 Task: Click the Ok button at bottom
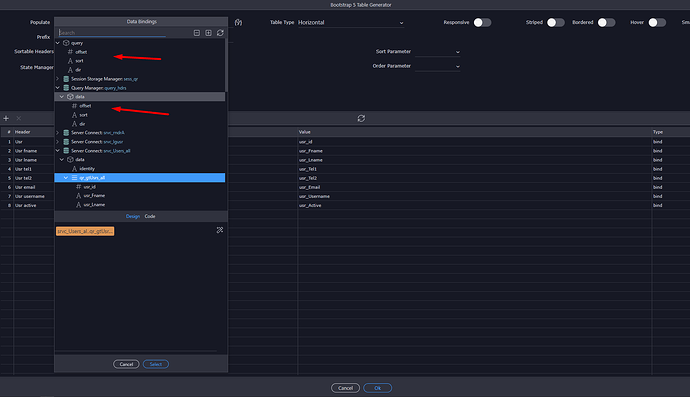[x=378, y=388]
